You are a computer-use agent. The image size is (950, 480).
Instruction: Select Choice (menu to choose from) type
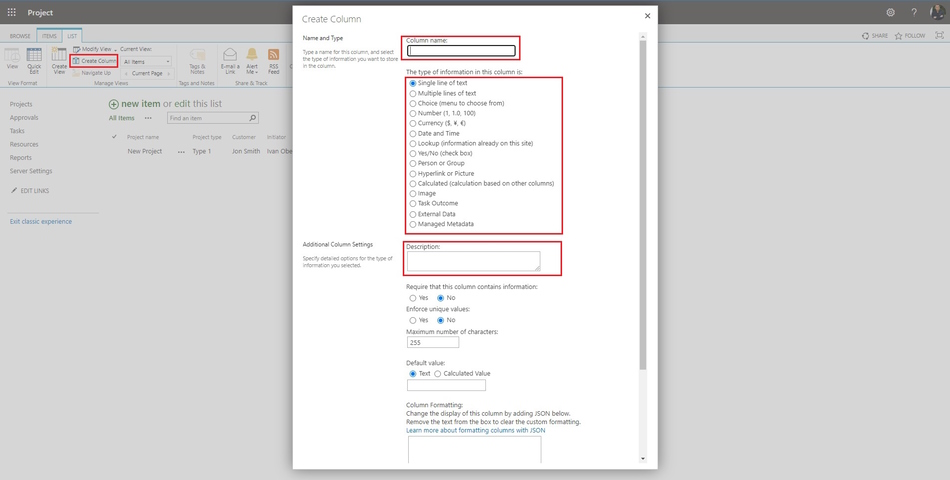[413, 103]
